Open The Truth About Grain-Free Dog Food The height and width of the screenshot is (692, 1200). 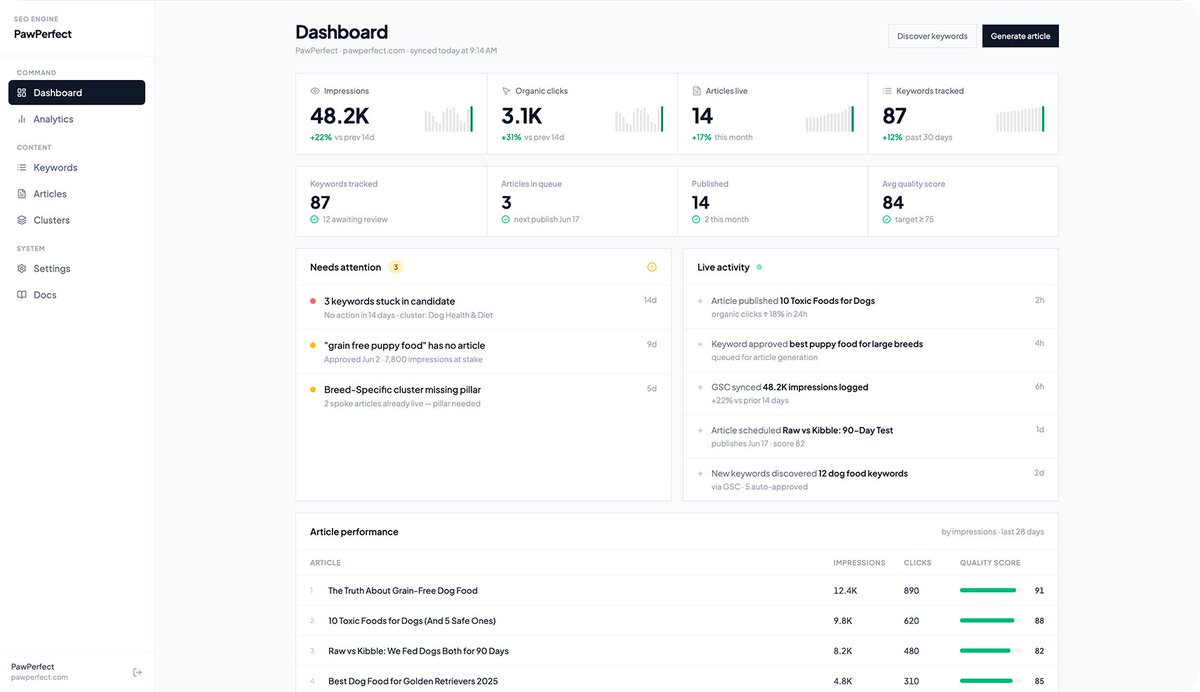(x=403, y=590)
